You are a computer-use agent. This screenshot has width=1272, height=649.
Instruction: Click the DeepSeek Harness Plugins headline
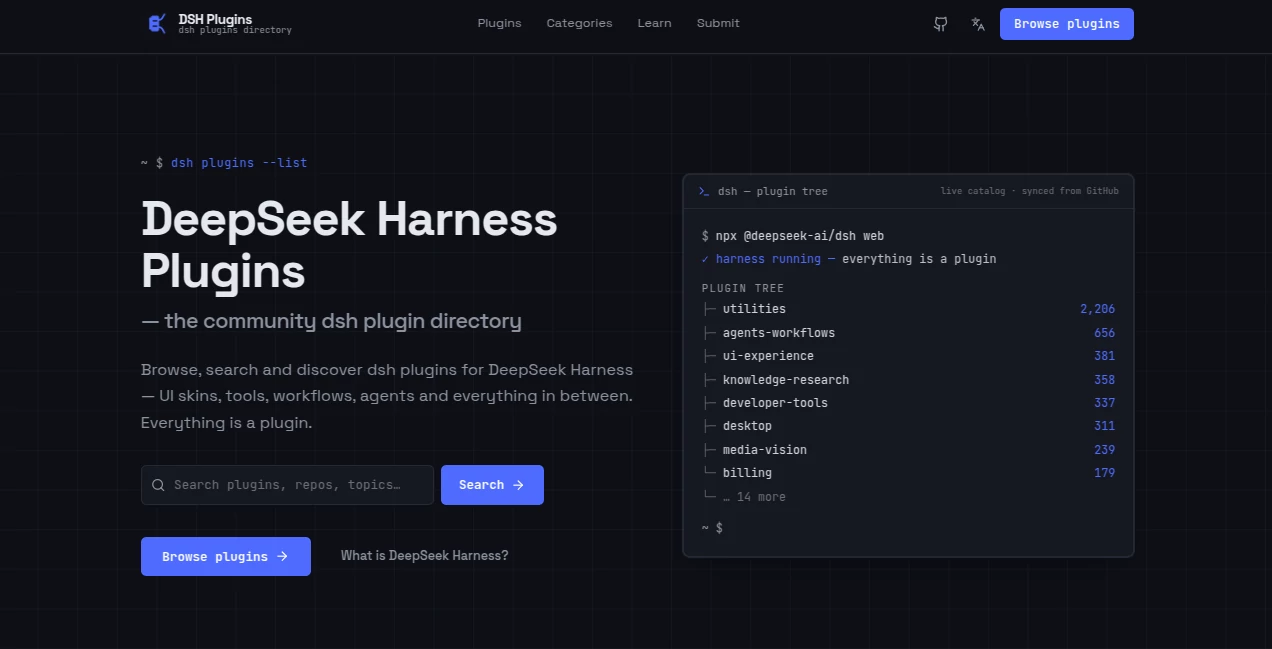(x=349, y=245)
